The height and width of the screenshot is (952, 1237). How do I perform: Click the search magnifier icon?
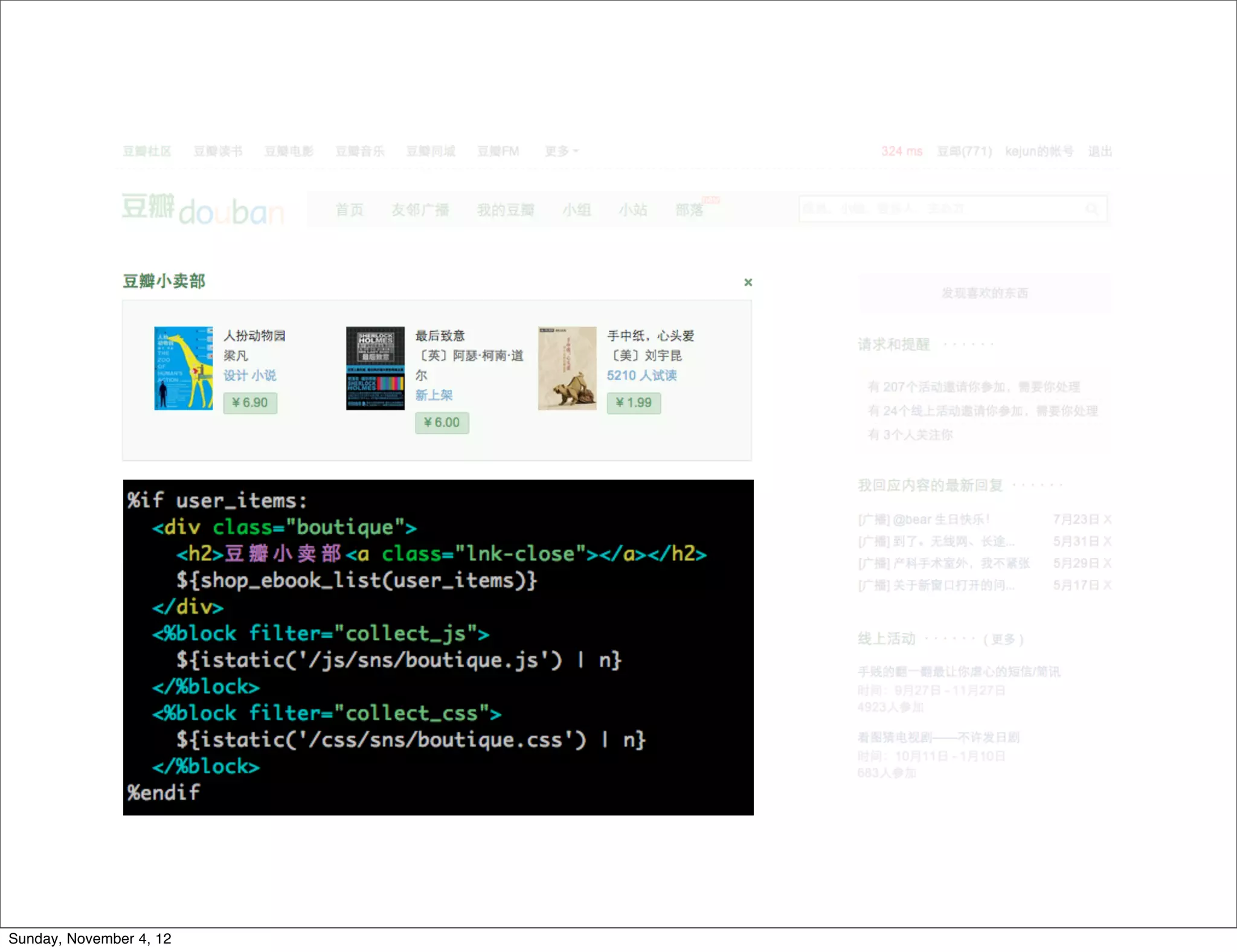[1091, 209]
